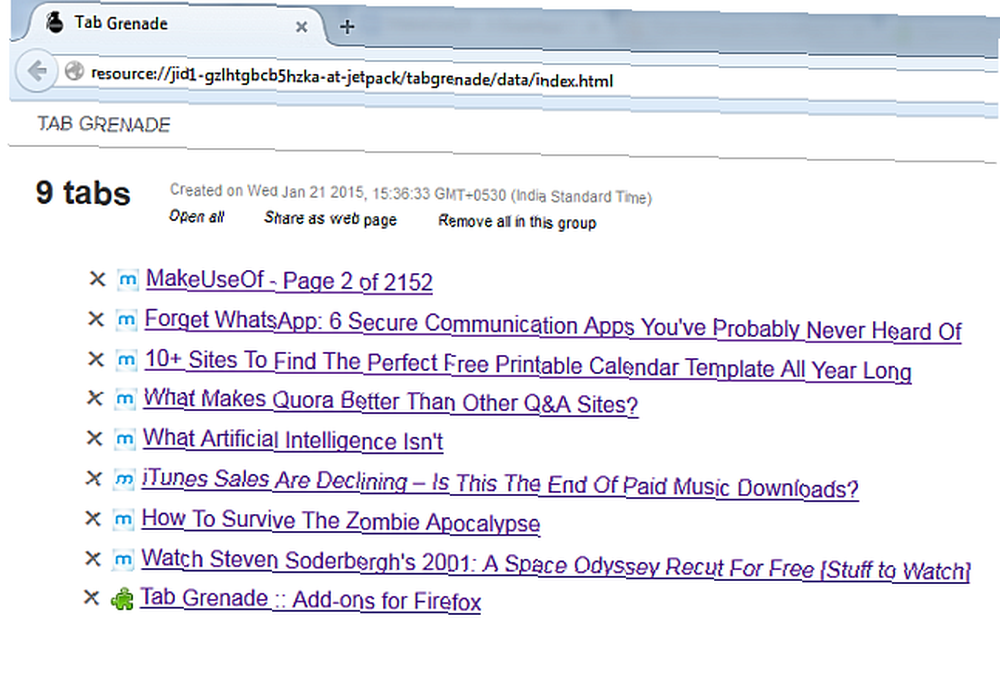Open Watch Steven Soderbergh's 2001 Recut link
The image size is (1000, 678).
tap(555, 564)
